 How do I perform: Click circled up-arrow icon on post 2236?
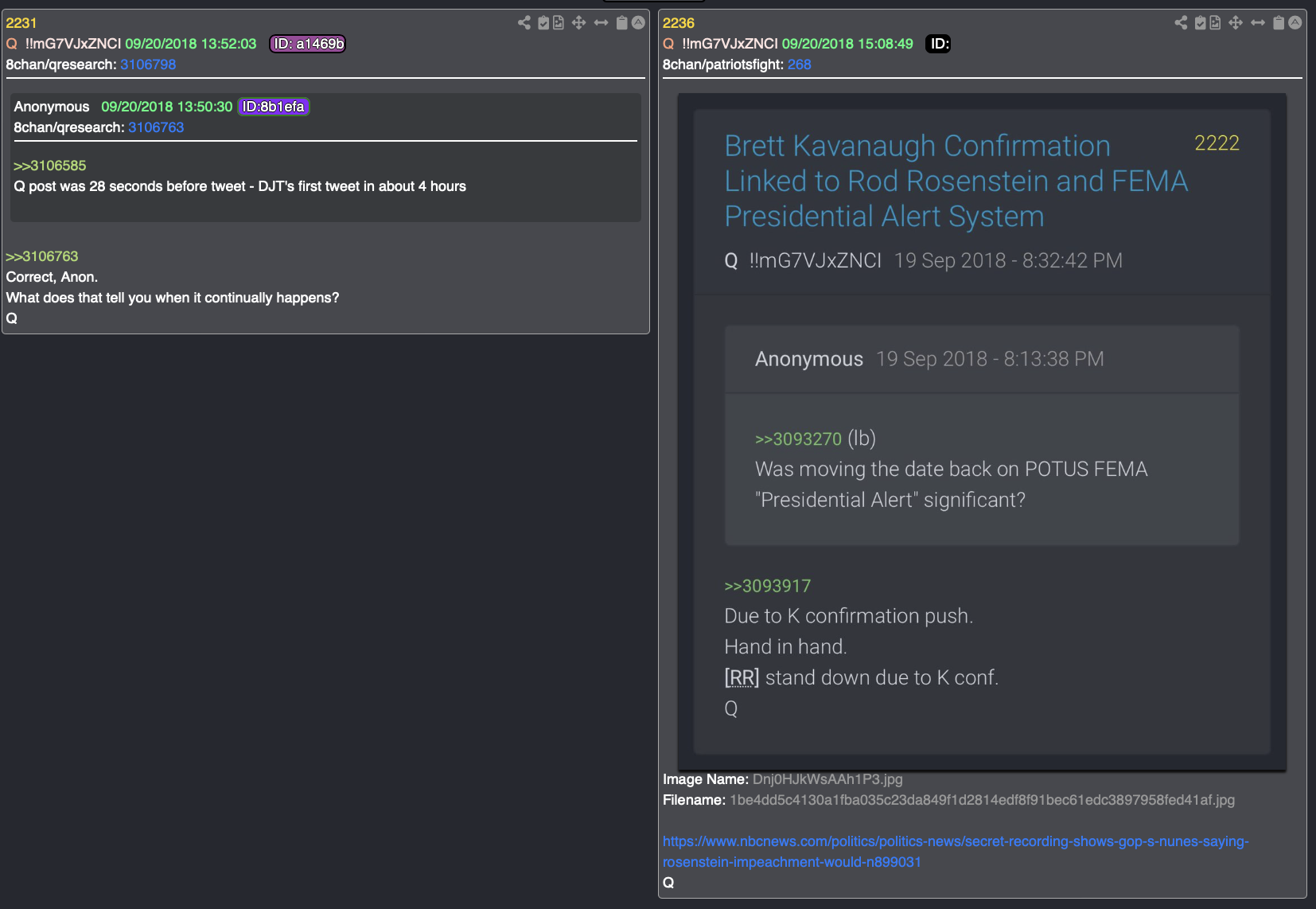(x=1295, y=23)
